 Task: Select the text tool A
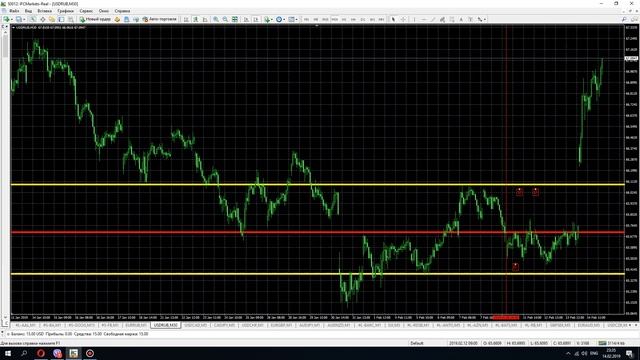461,19
